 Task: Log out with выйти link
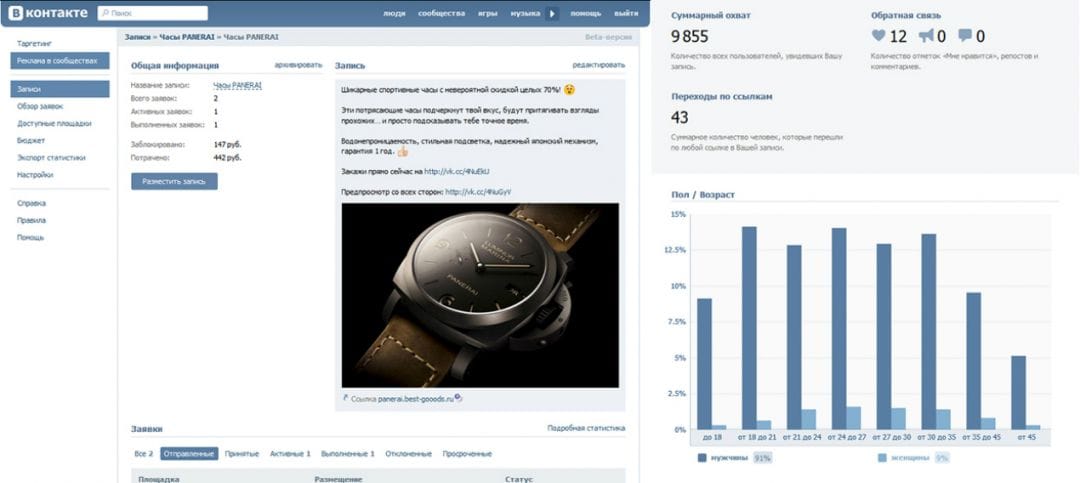[626, 13]
